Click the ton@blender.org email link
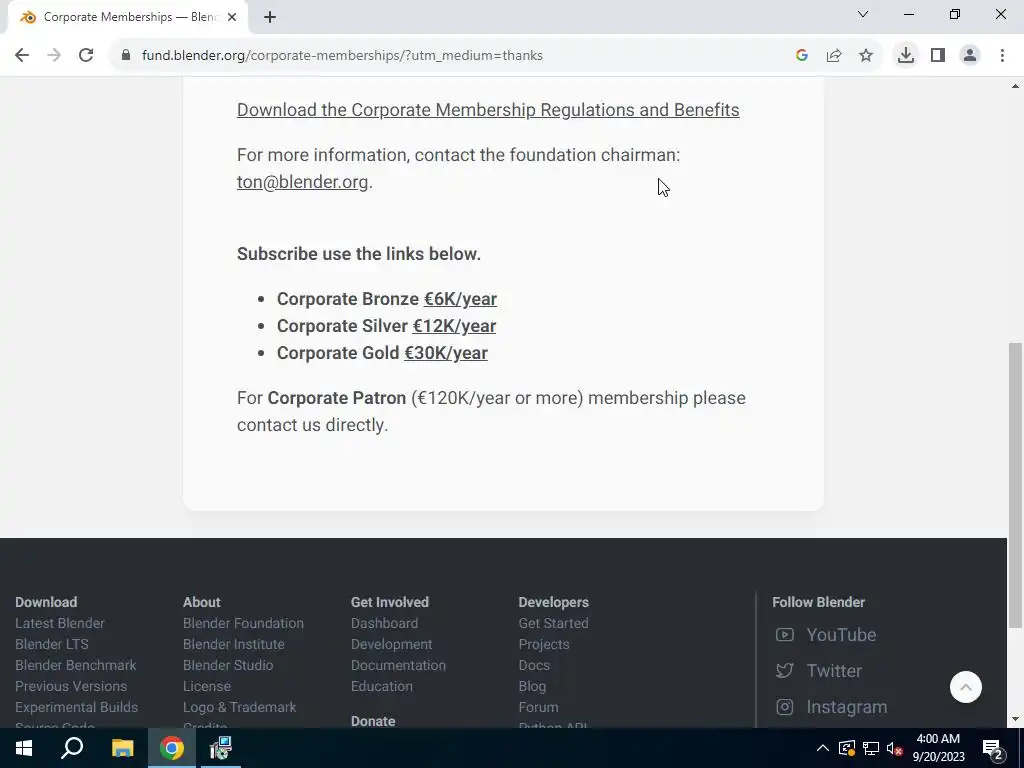 (302, 182)
